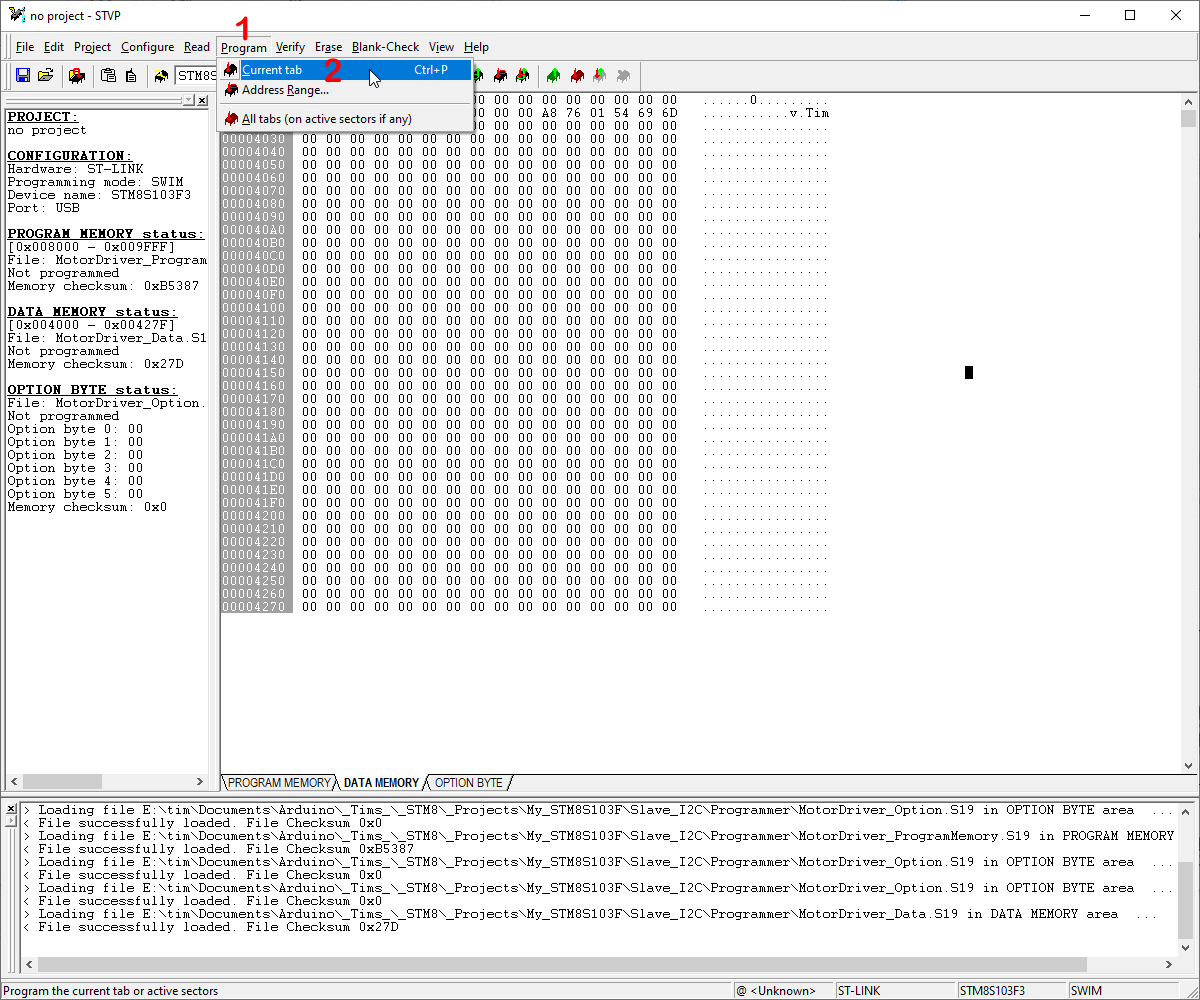Select the DATA MEMORY tab
Screen dimensions: 1200x1000
(381, 782)
